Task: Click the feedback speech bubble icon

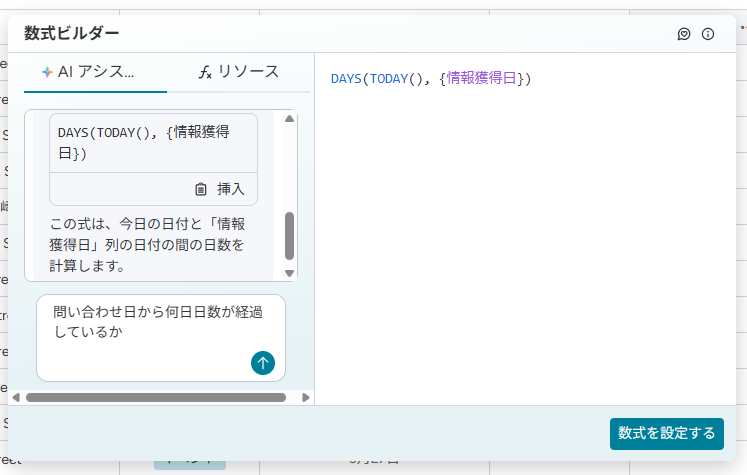Action: click(684, 34)
